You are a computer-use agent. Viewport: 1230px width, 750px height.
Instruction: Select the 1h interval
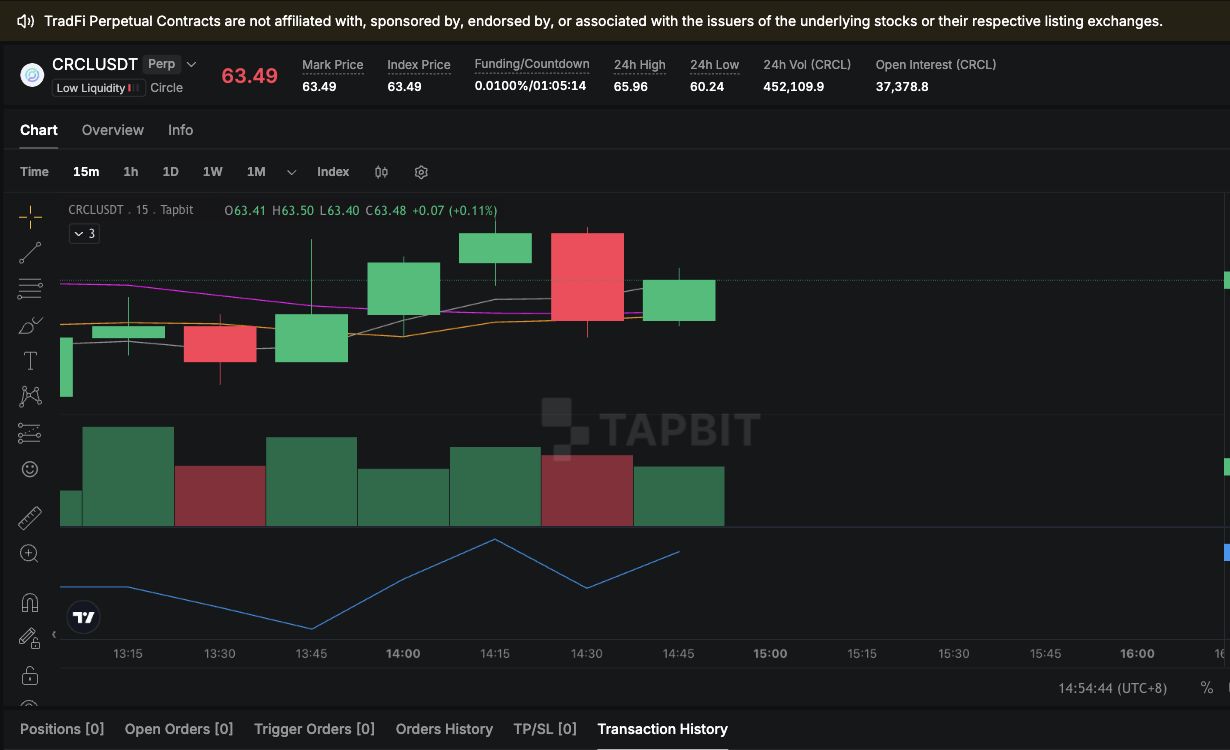click(131, 172)
